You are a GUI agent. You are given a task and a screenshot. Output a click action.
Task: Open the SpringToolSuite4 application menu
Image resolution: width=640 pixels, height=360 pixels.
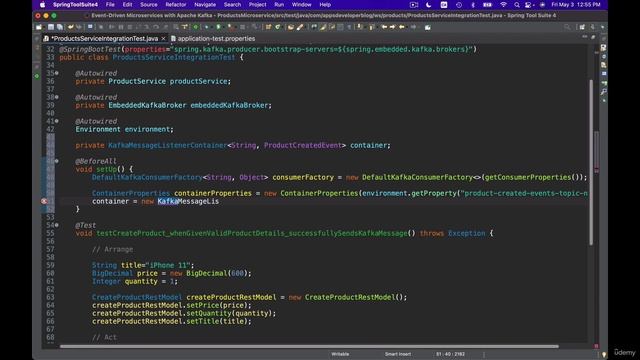[x=76, y=5]
